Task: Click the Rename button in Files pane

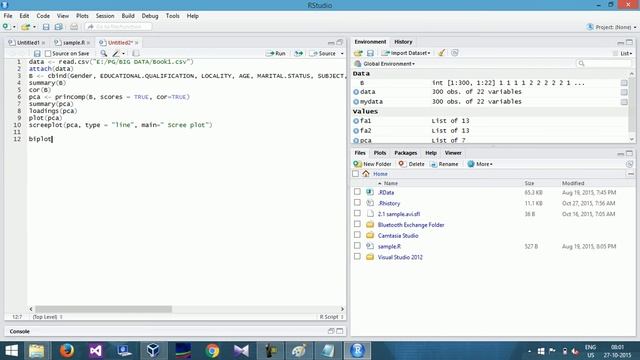Action: pyautogui.click(x=444, y=164)
